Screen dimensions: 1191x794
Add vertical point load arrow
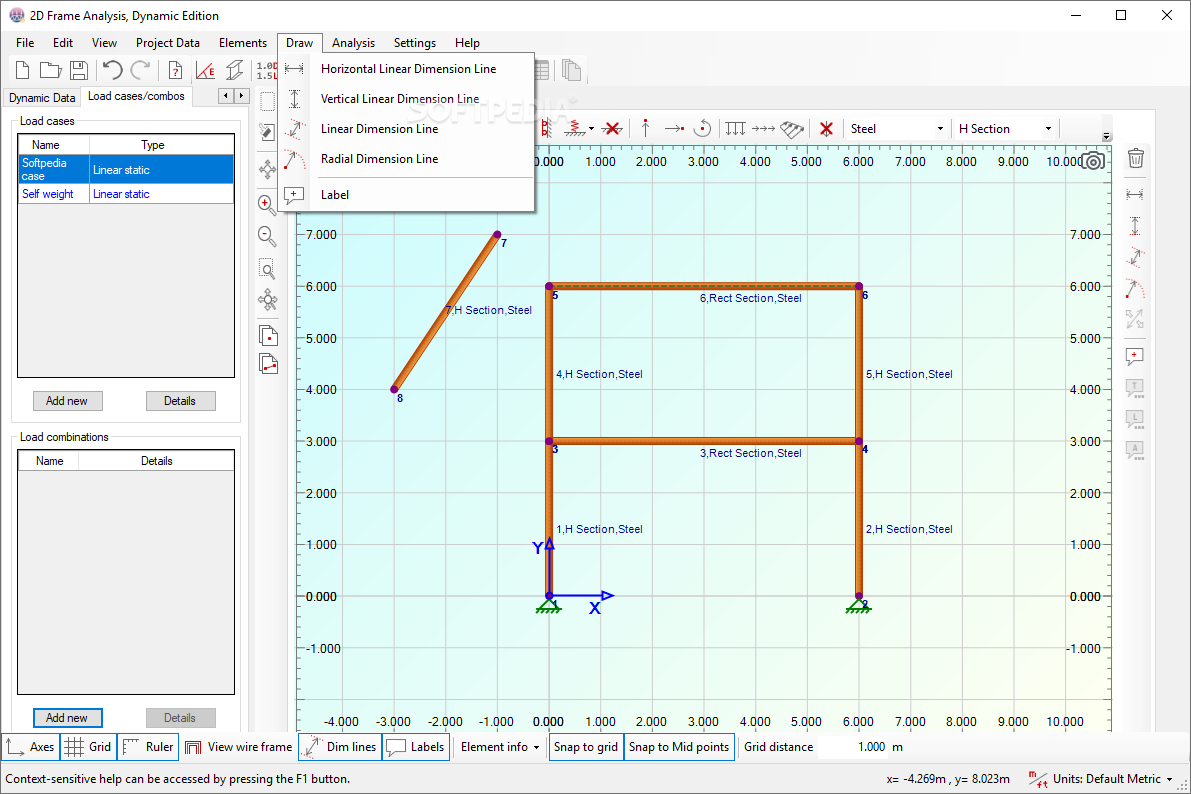point(645,128)
